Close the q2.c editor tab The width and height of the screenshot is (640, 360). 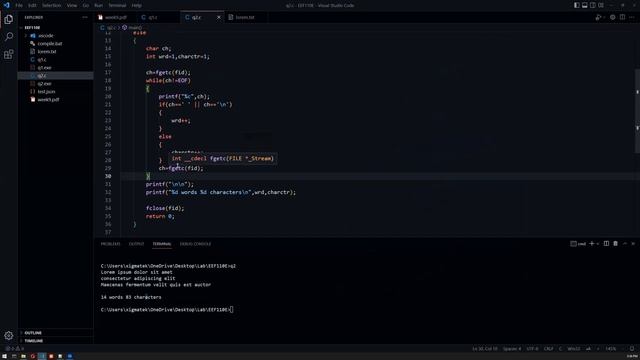coord(219,17)
